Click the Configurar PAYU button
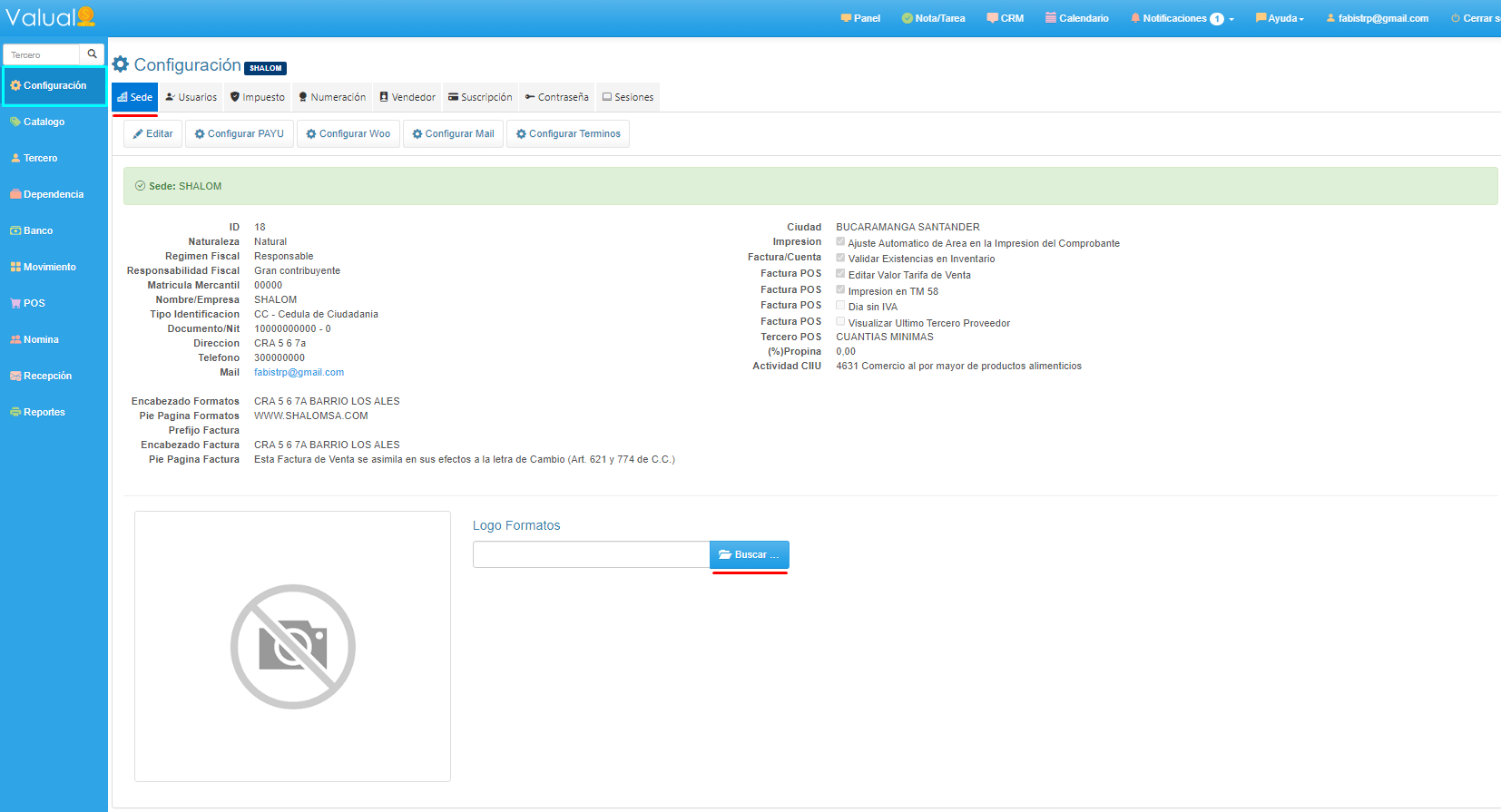Screen dimensions: 1501x812 240,133
